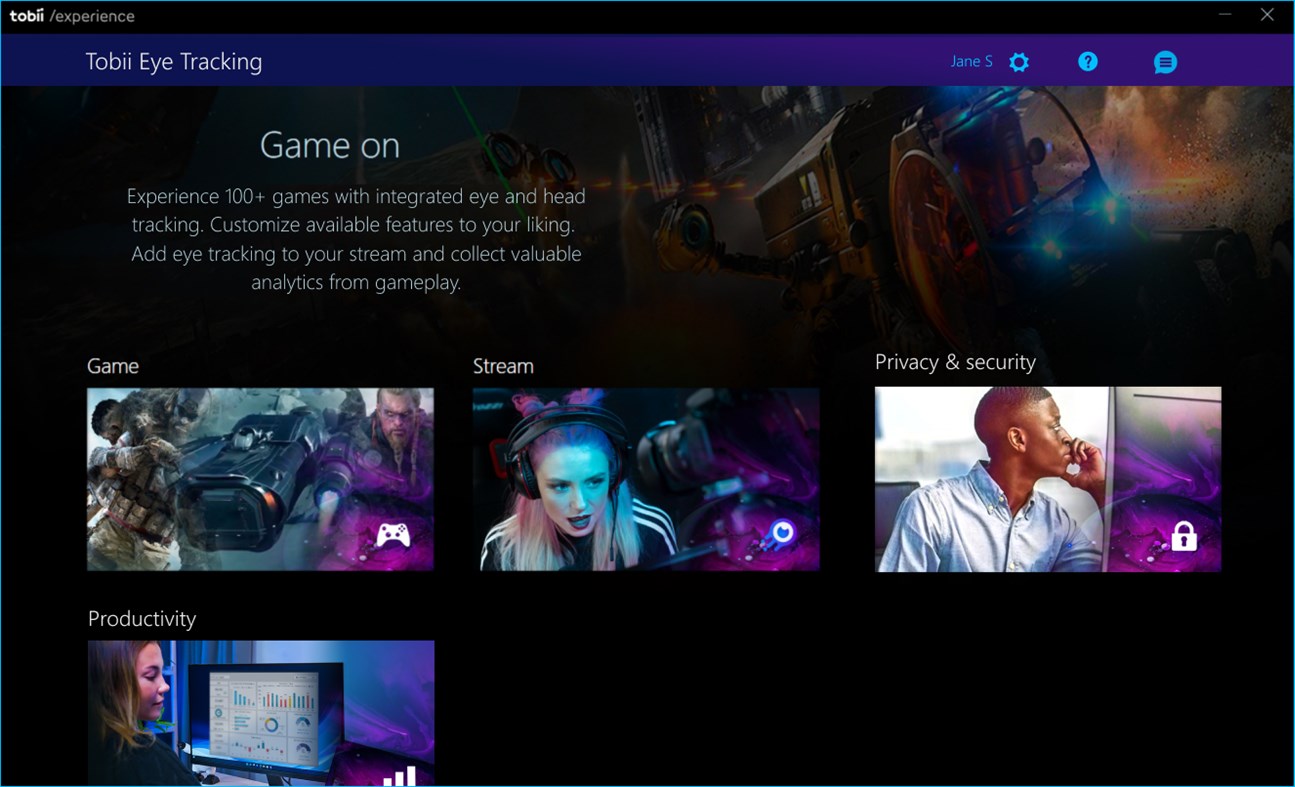This screenshot has height=787, width=1295.
Task: Click the Game section heading
Action: tap(112, 366)
